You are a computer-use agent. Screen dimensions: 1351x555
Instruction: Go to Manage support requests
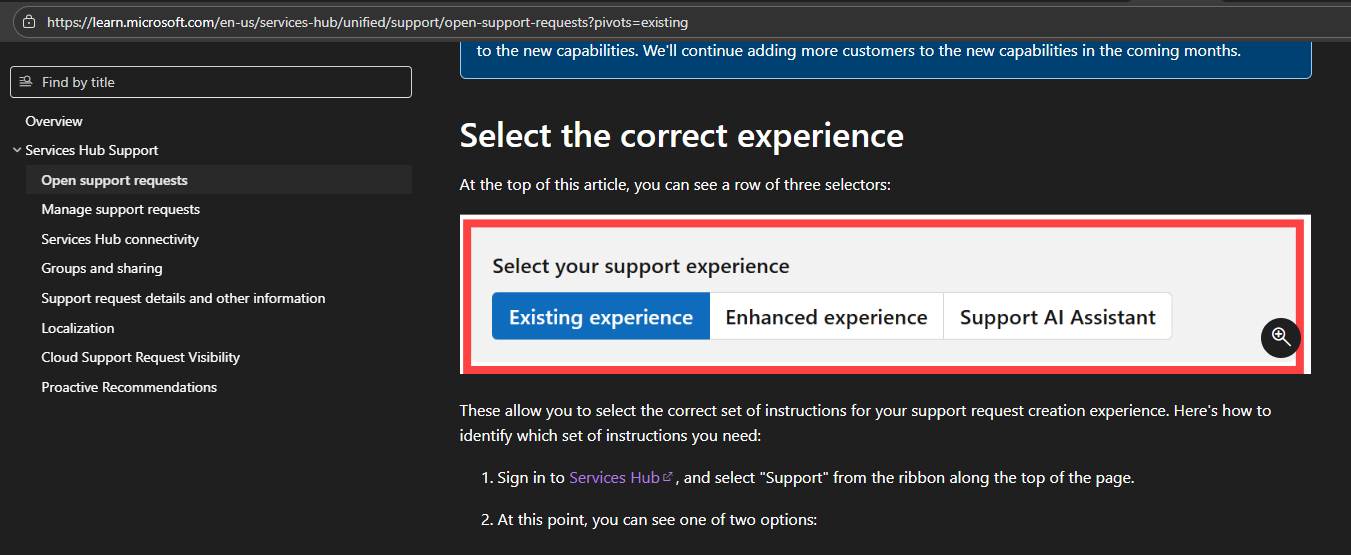(120, 209)
